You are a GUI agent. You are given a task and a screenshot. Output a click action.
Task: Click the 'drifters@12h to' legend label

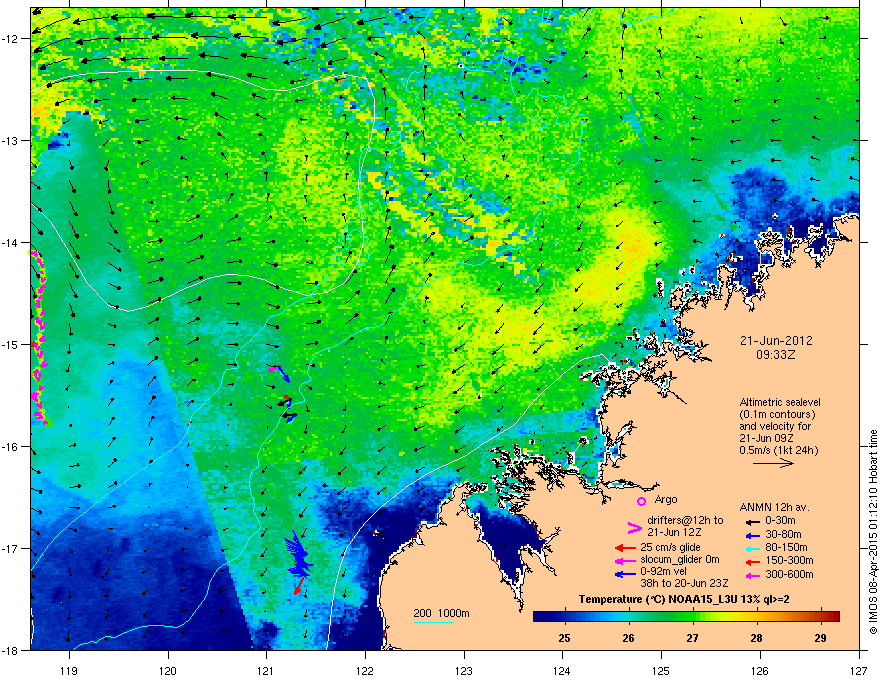[x=685, y=521]
